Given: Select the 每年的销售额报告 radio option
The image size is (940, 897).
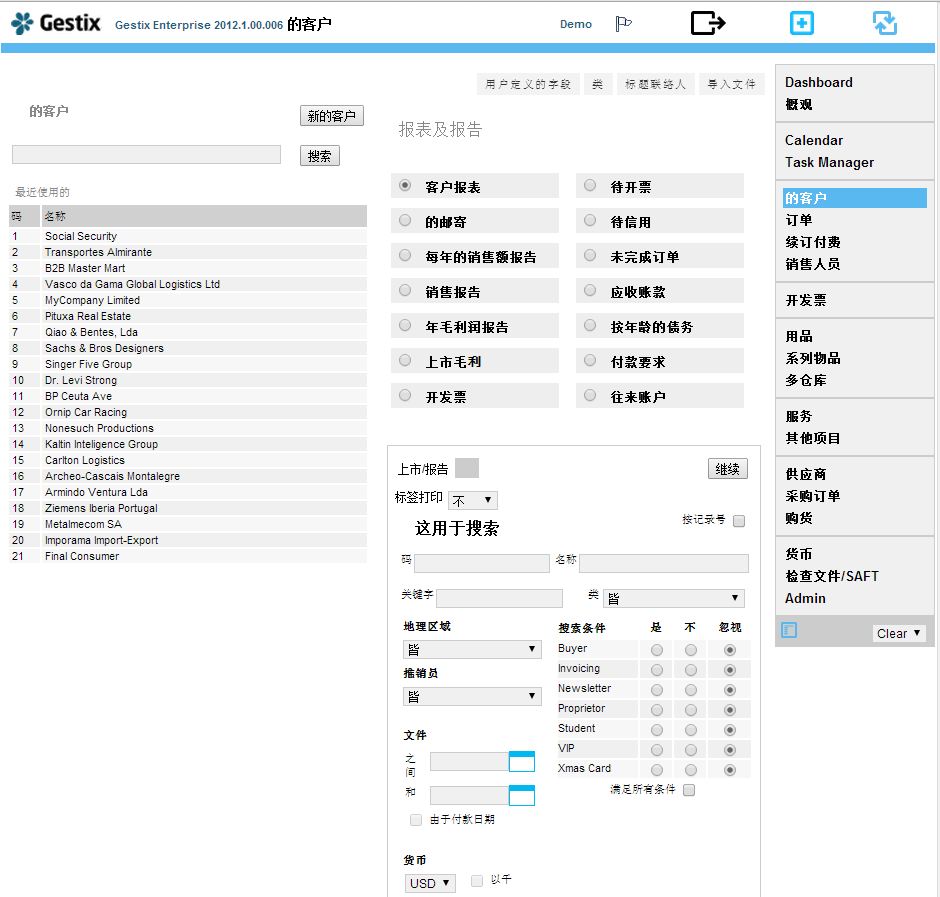Looking at the screenshot, I should pyautogui.click(x=405, y=255).
